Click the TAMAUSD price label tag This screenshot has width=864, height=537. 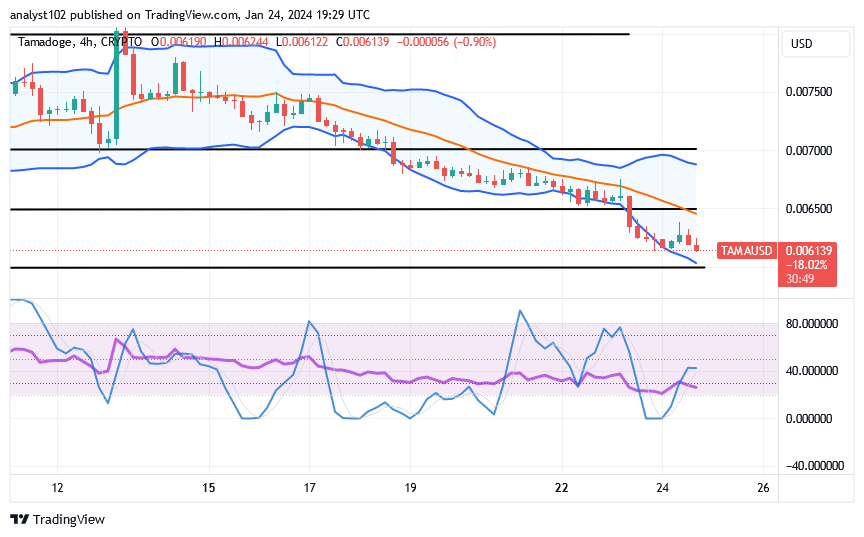(x=747, y=251)
